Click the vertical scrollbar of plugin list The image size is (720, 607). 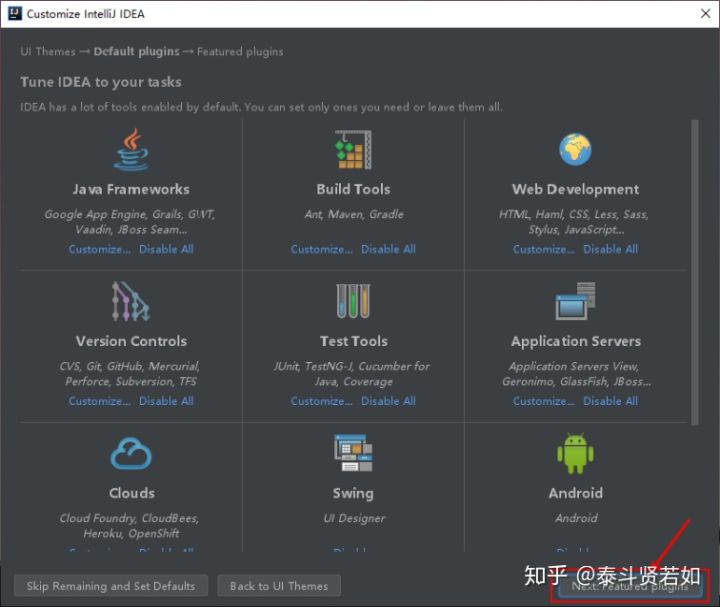(695, 272)
